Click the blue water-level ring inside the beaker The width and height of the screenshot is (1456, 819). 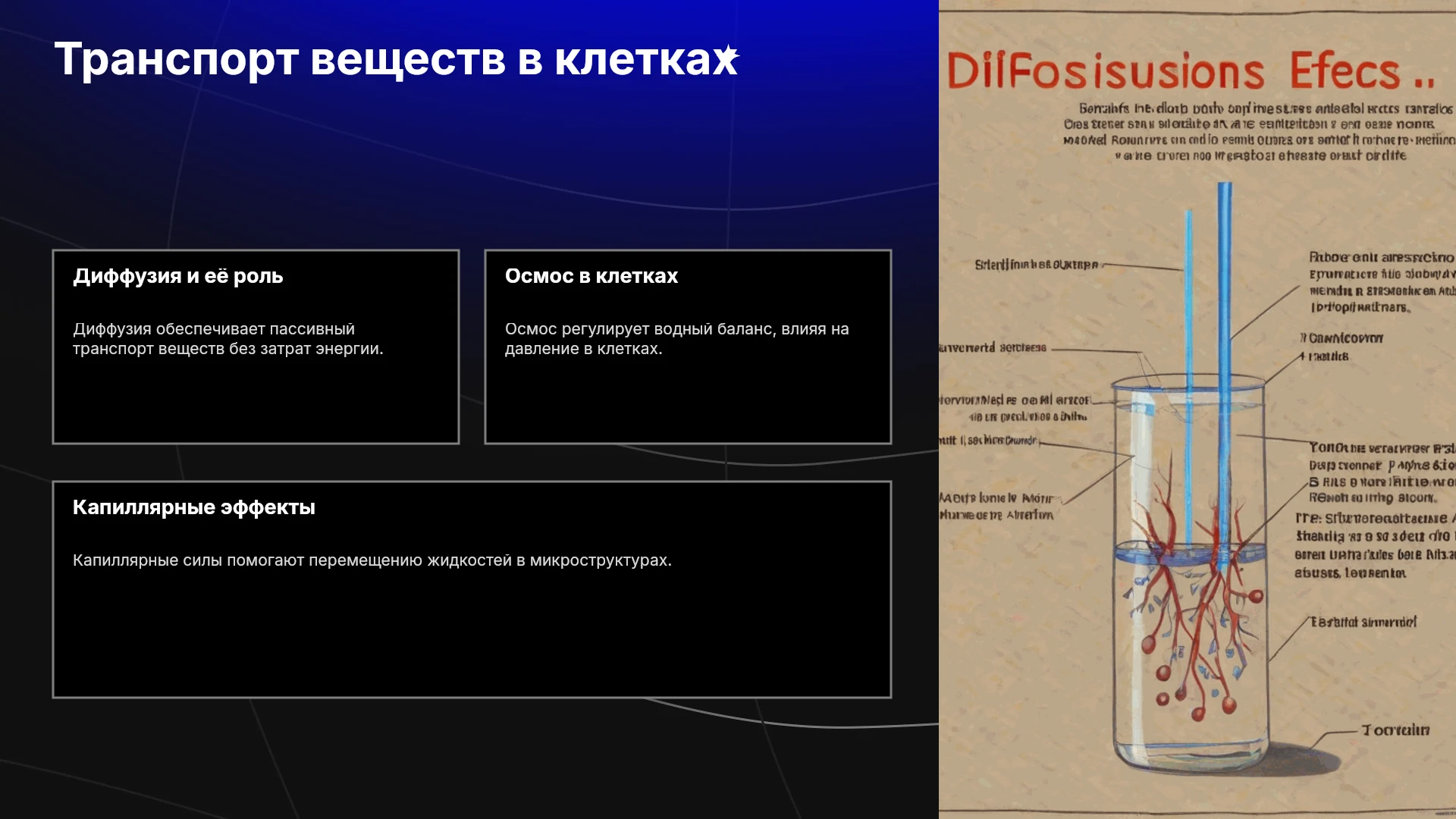click(x=1190, y=554)
